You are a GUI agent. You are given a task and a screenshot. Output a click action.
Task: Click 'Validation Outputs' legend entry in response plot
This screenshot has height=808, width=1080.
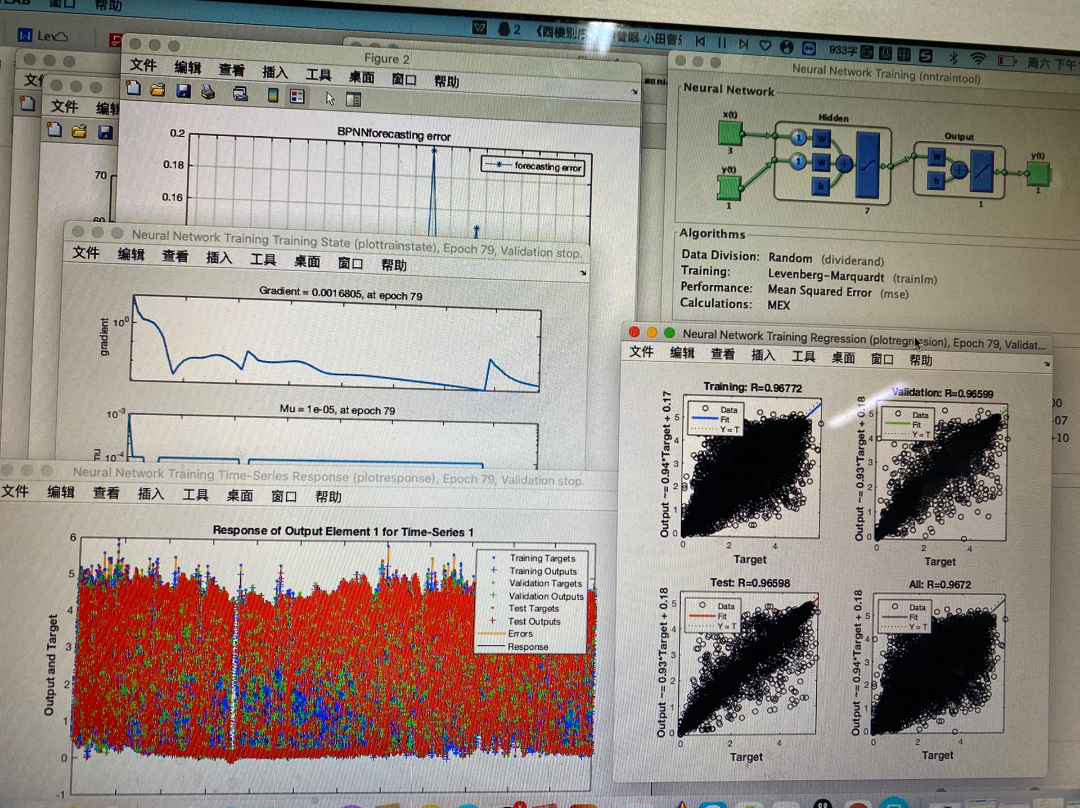546,596
